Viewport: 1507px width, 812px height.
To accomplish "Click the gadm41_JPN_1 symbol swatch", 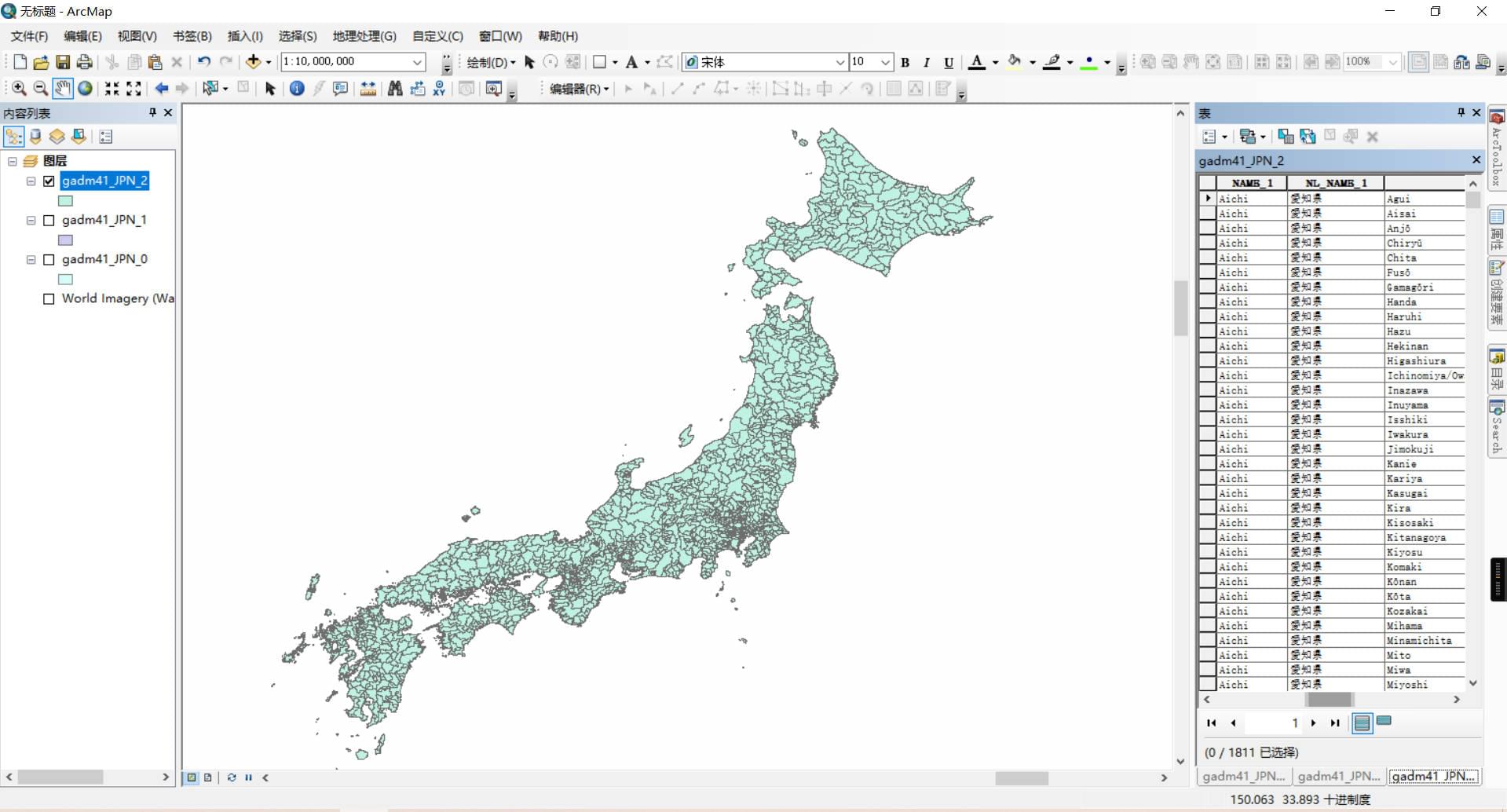I will point(66,240).
